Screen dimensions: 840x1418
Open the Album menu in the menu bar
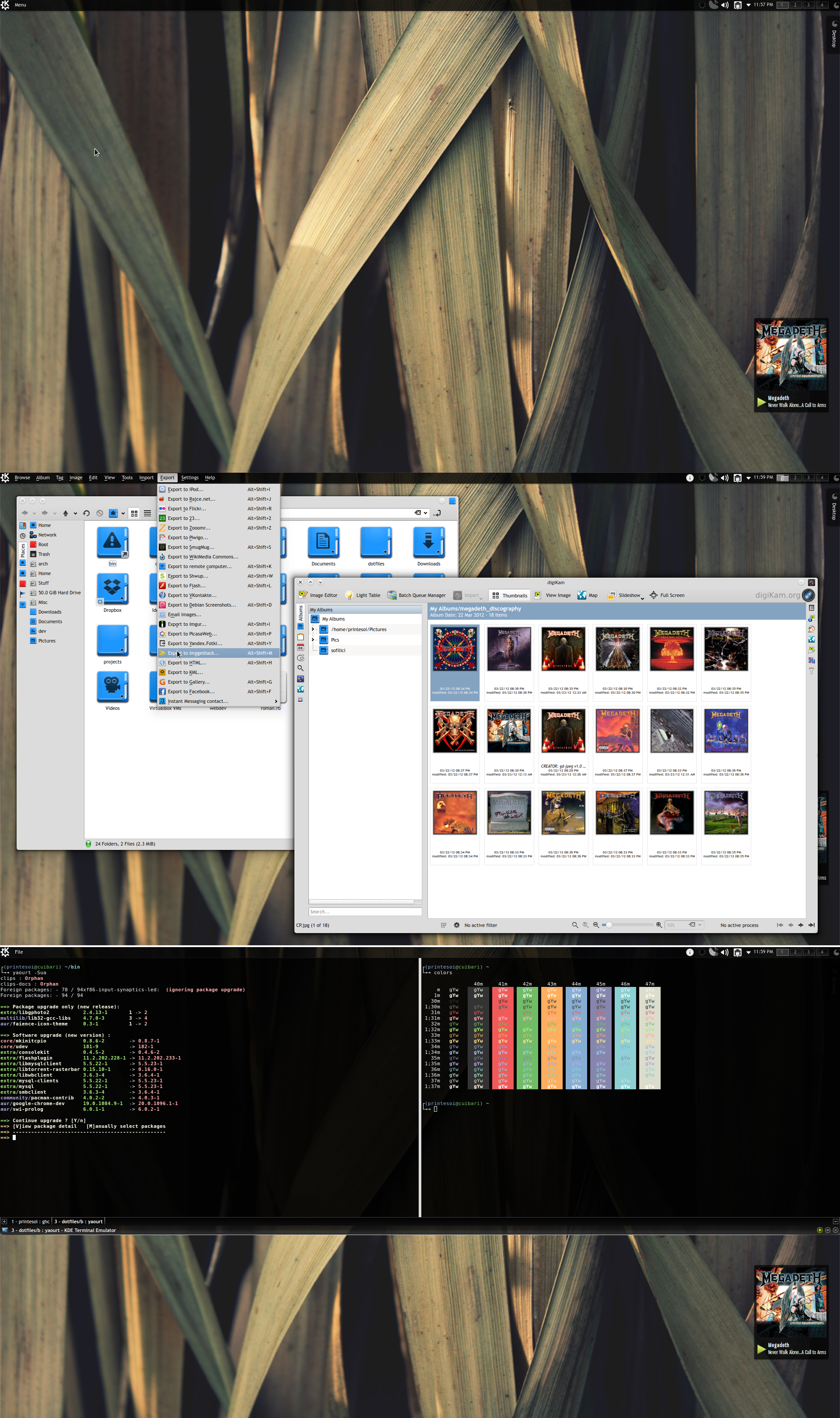click(x=43, y=478)
